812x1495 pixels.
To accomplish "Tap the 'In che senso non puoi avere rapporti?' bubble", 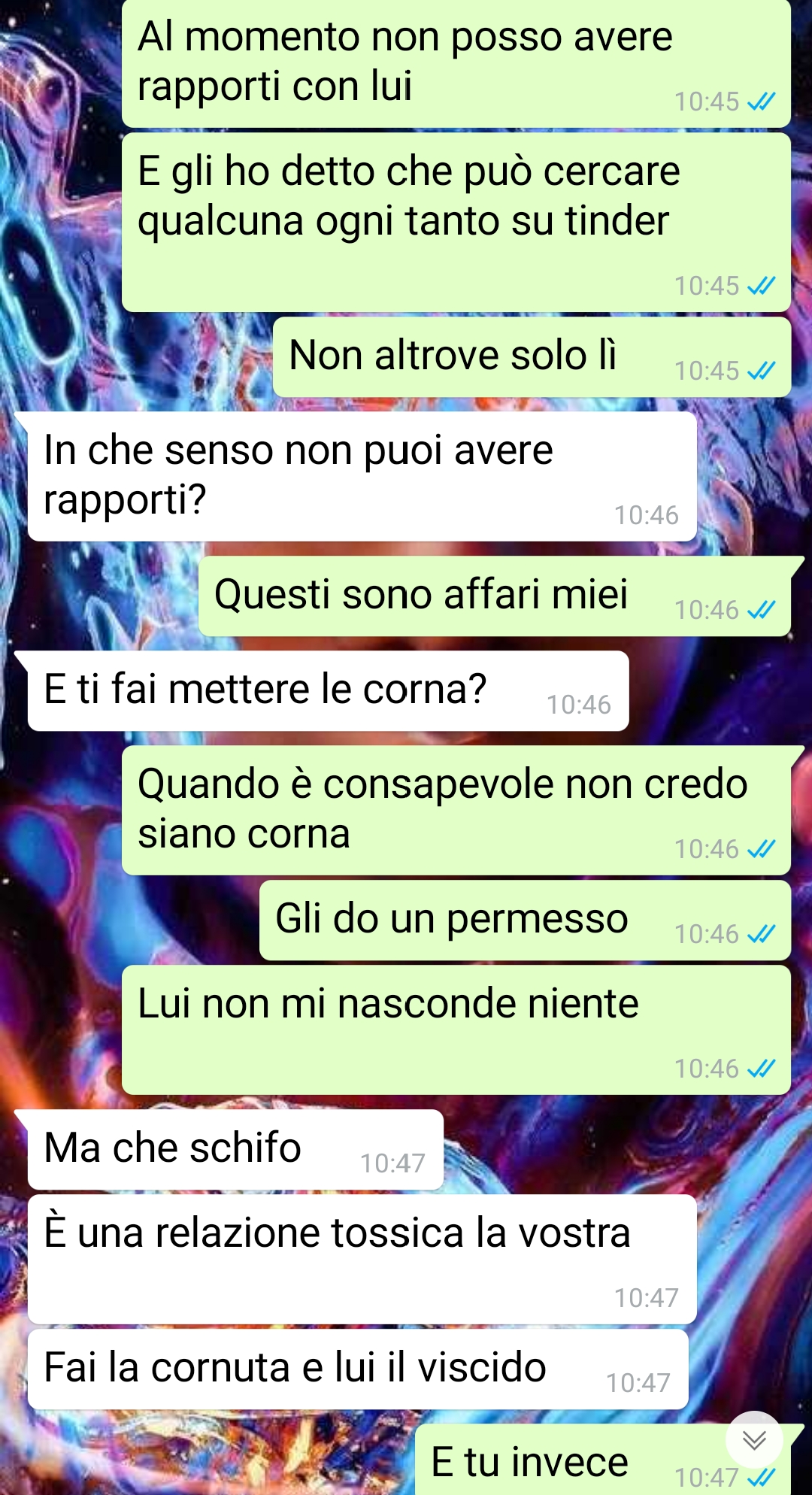I will [362, 476].
